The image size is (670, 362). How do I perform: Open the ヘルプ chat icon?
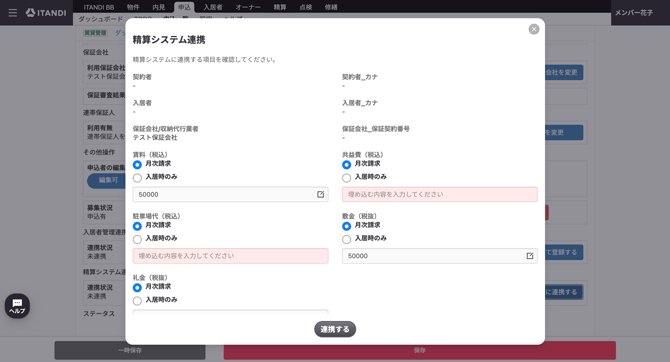click(x=17, y=306)
